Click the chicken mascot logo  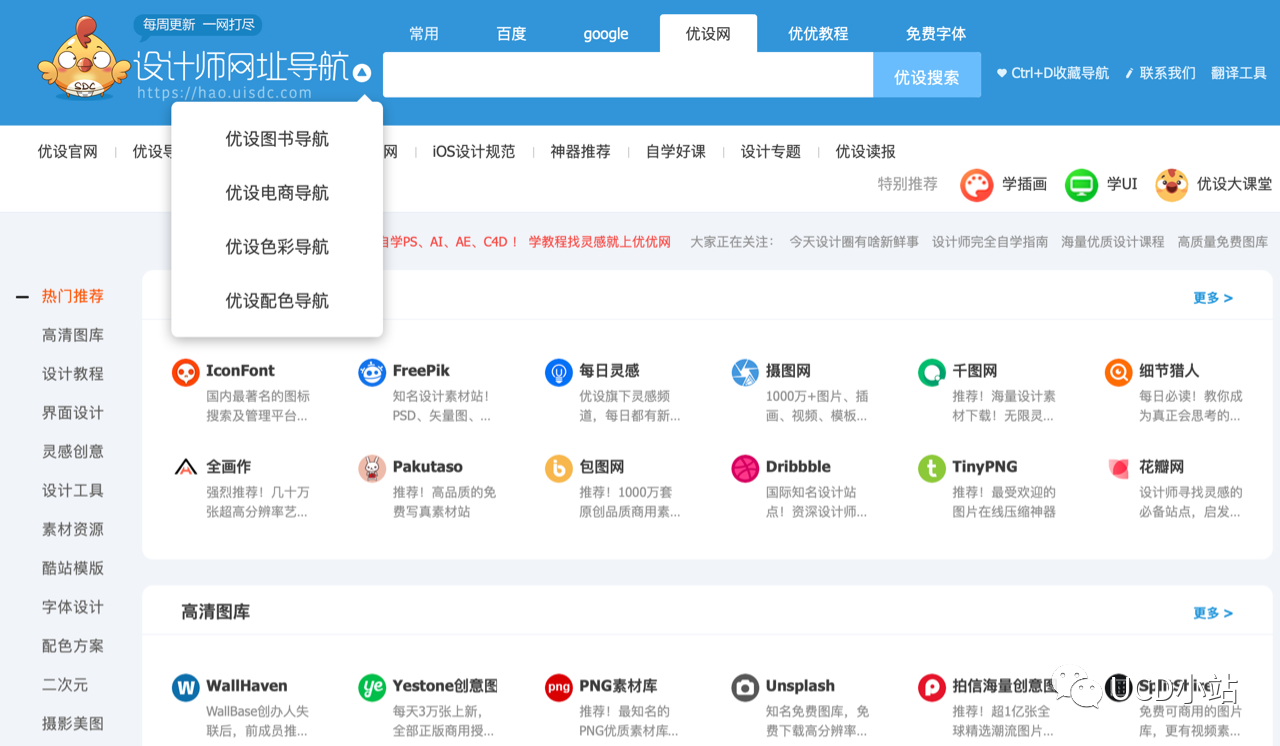(84, 59)
